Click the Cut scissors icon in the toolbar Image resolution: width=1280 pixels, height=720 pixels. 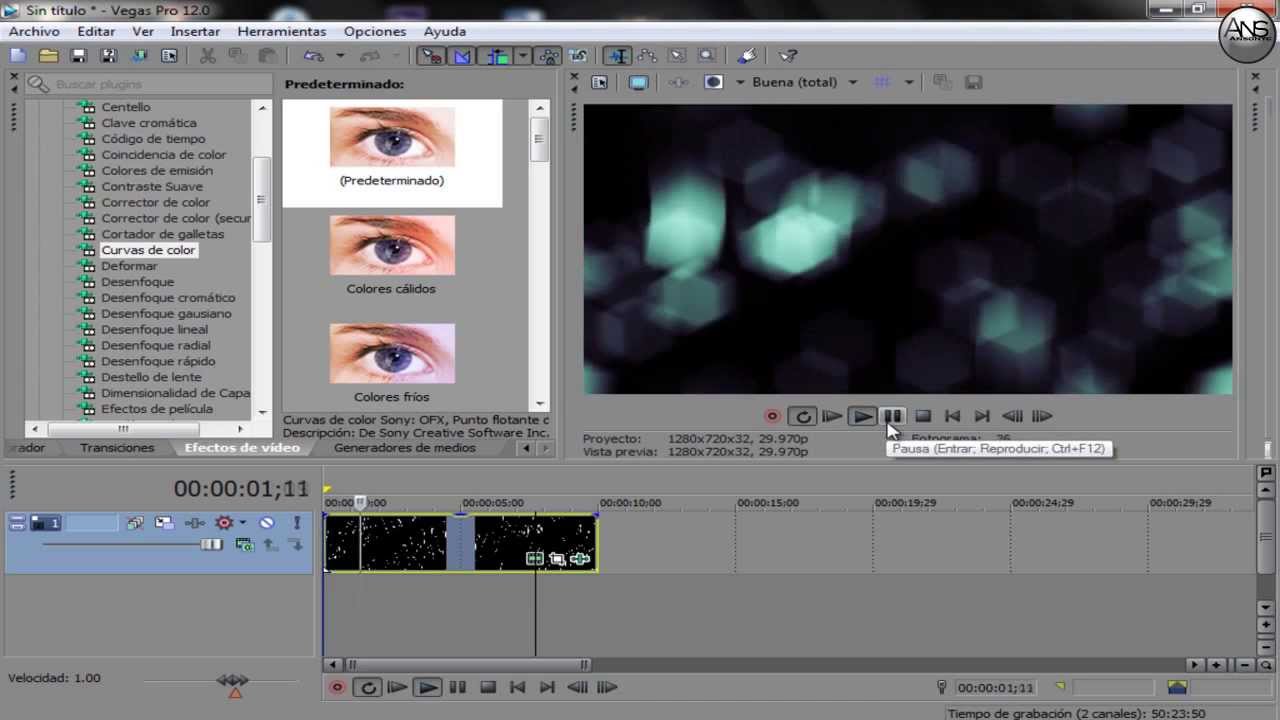[x=208, y=56]
